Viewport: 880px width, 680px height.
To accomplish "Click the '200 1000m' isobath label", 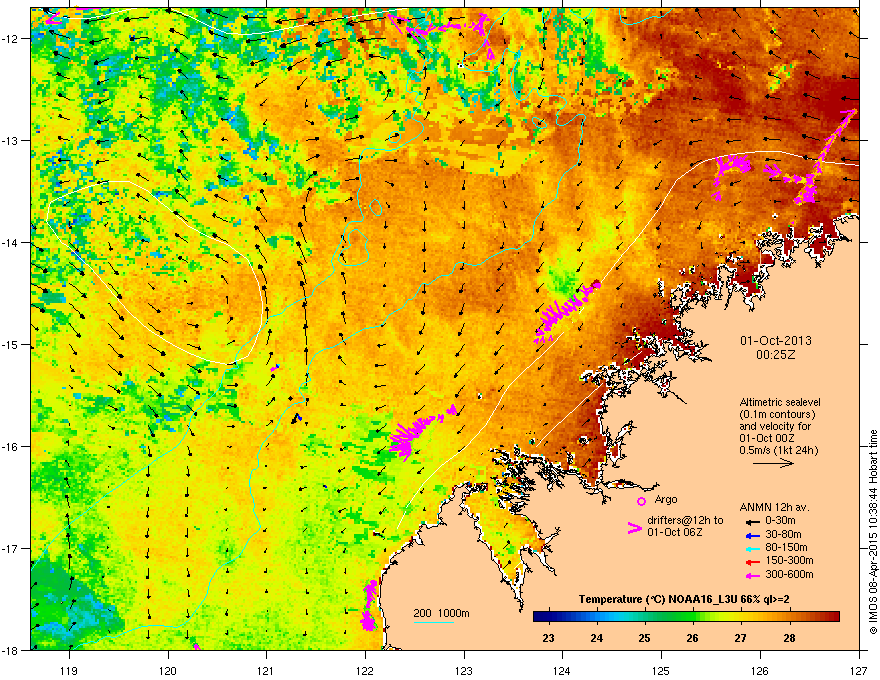I will click(441, 613).
